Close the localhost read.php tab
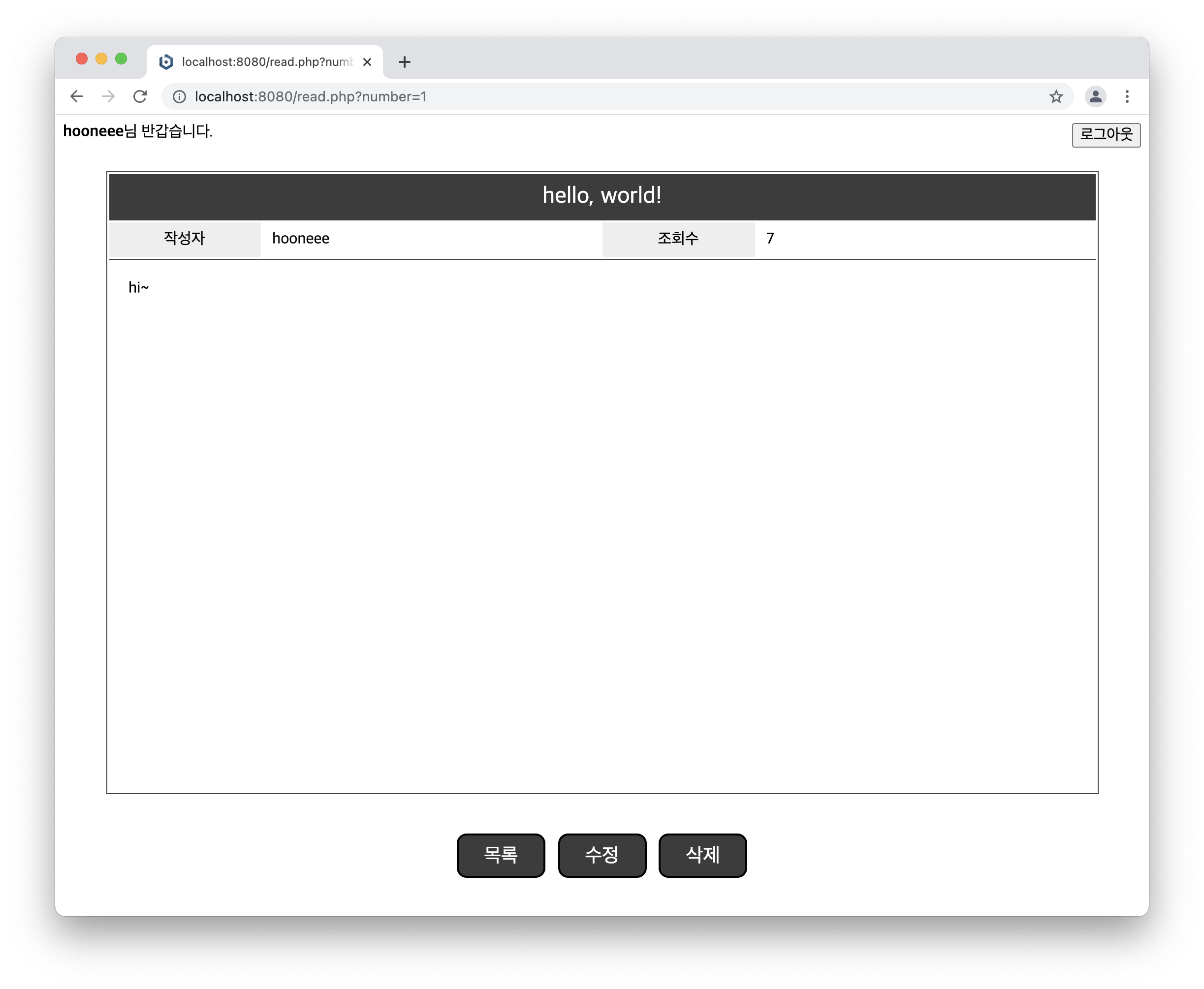This screenshot has width=1204, height=989. pyautogui.click(x=368, y=62)
